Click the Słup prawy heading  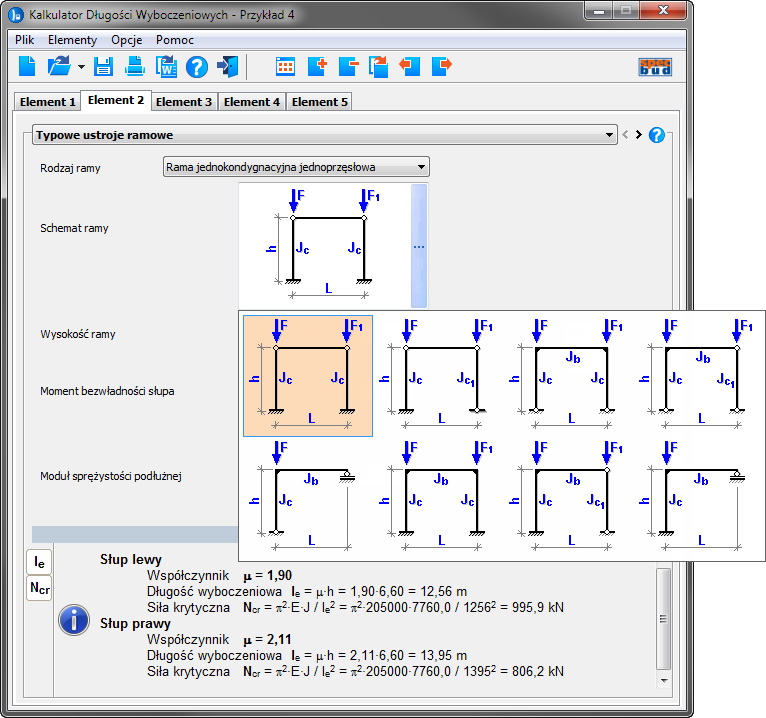pos(135,624)
